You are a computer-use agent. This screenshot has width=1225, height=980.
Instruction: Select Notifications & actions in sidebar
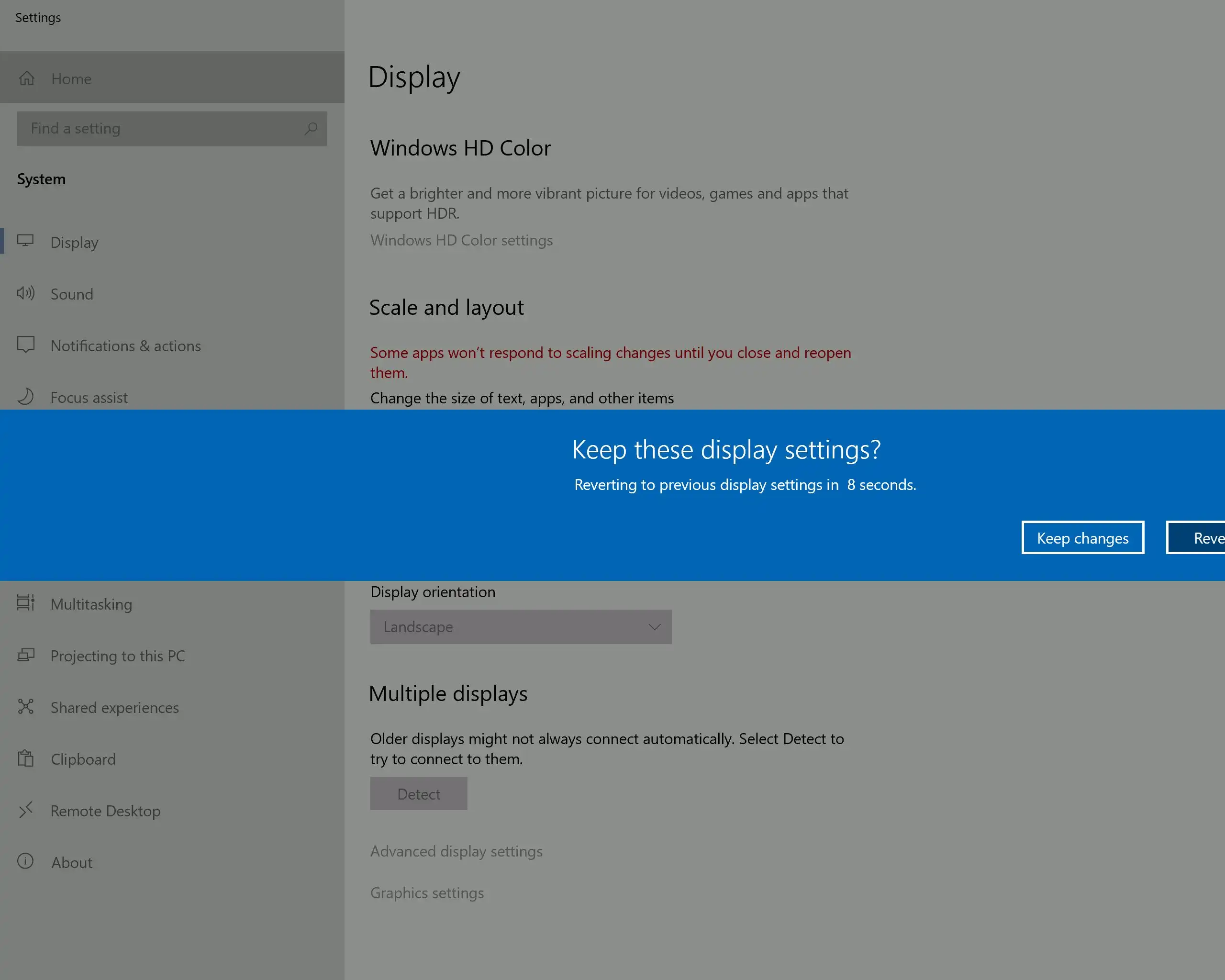pos(125,346)
